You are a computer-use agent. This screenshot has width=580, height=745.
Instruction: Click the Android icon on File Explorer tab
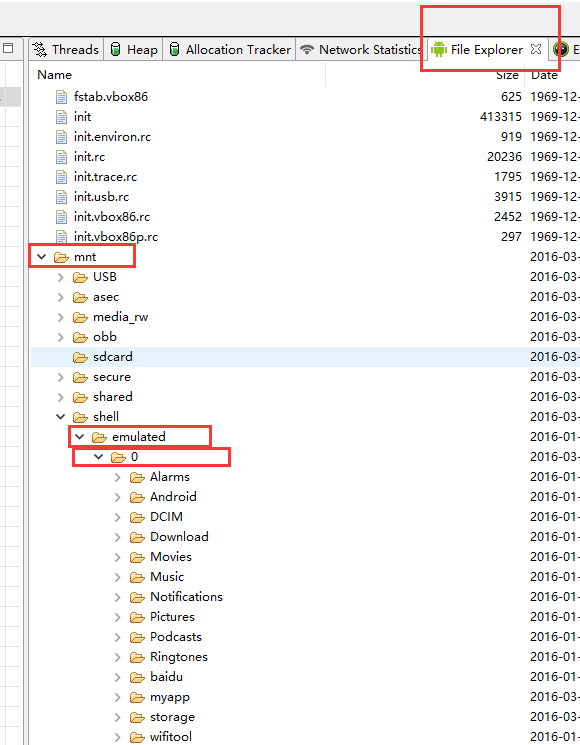pyautogui.click(x=439, y=49)
